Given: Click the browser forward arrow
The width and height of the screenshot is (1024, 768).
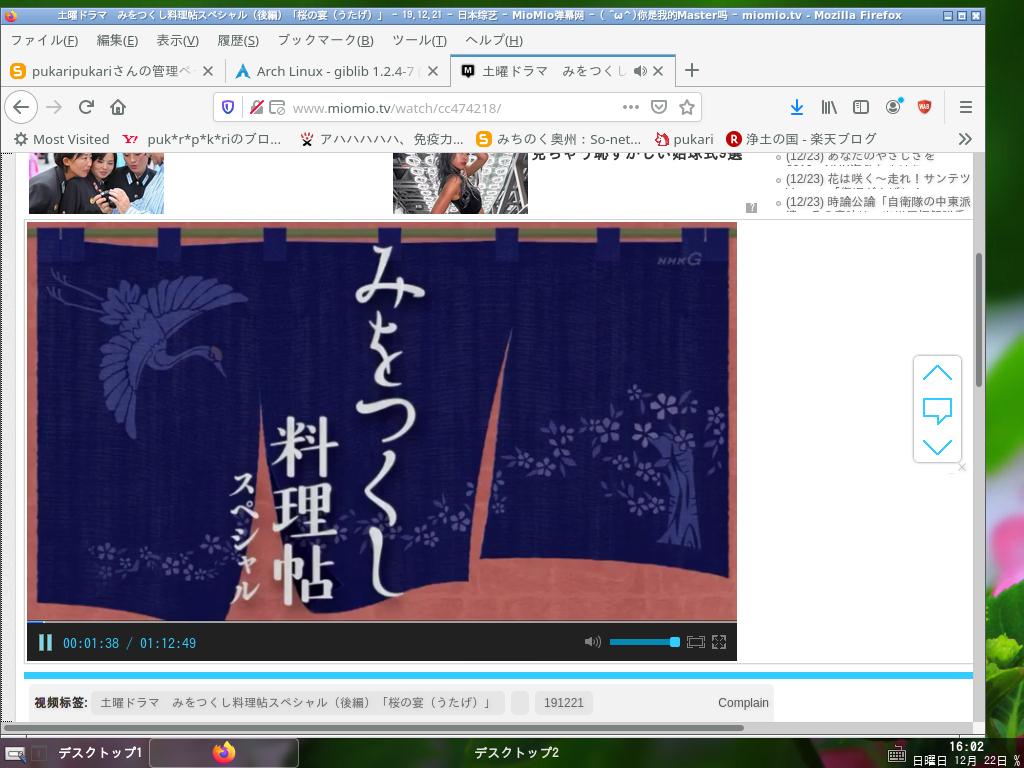Looking at the screenshot, I should tap(54, 107).
